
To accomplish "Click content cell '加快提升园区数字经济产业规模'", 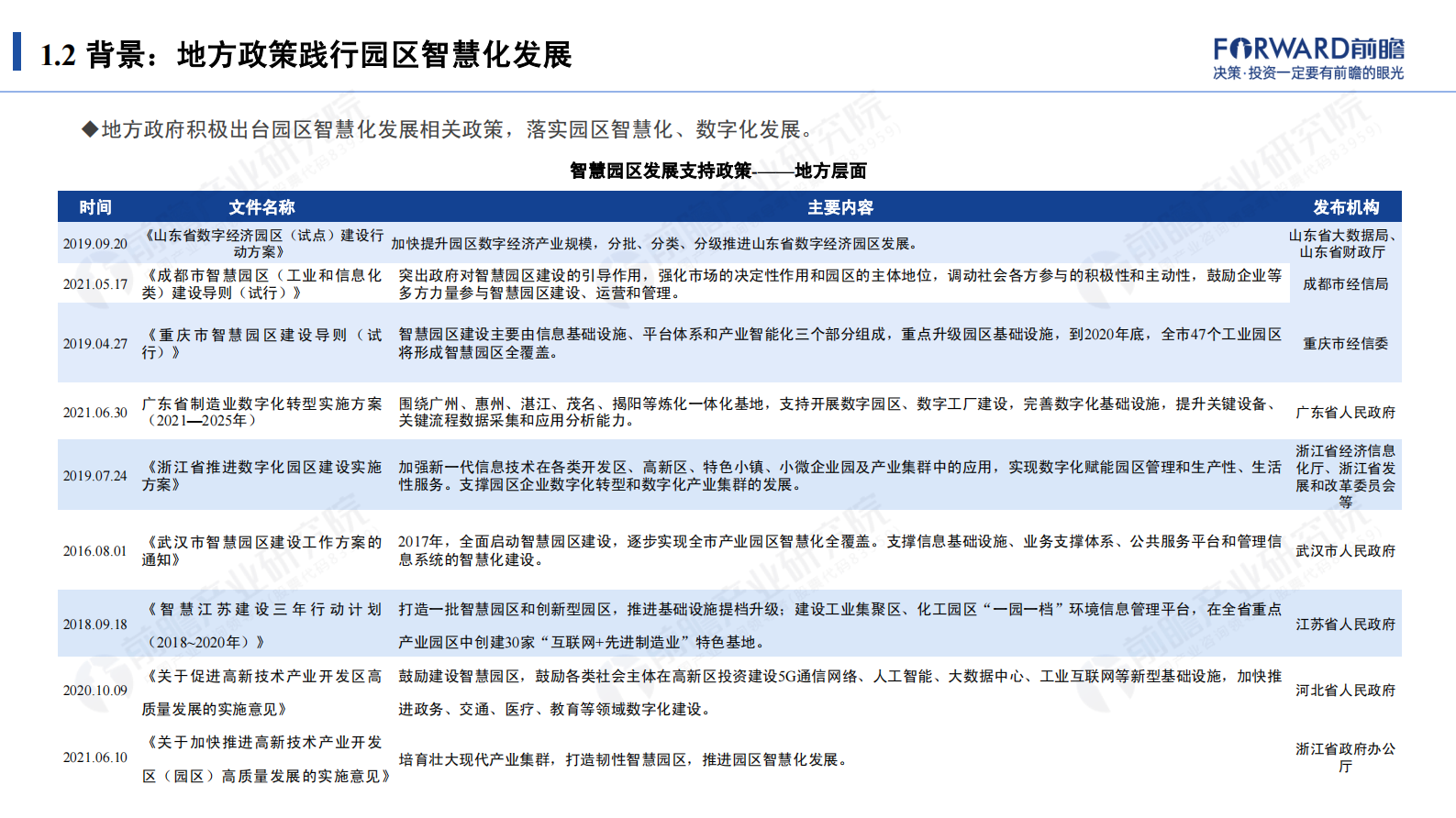I will tap(654, 244).
